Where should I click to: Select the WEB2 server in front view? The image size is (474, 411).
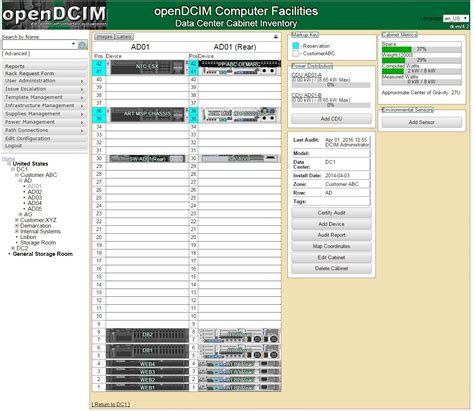coord(147,380)
